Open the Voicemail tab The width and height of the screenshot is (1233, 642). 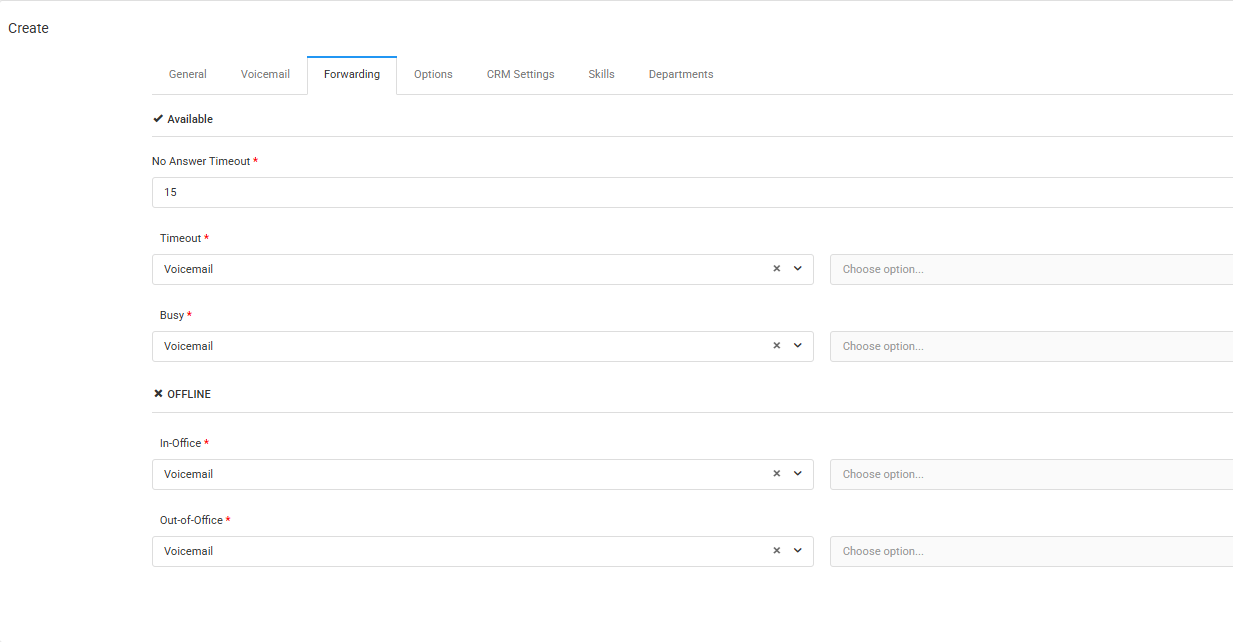(x=265, y=75)
